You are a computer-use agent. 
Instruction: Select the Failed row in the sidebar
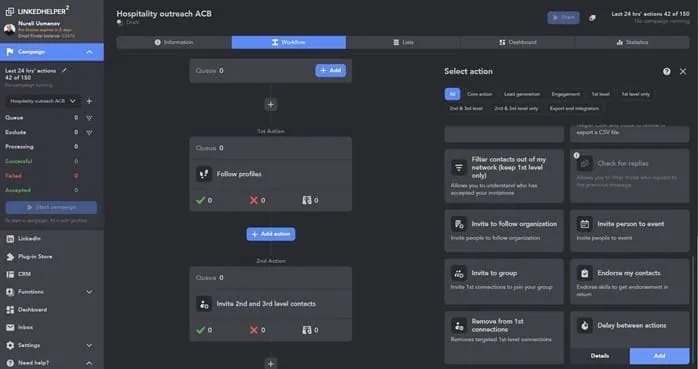[x=42, y=176]
